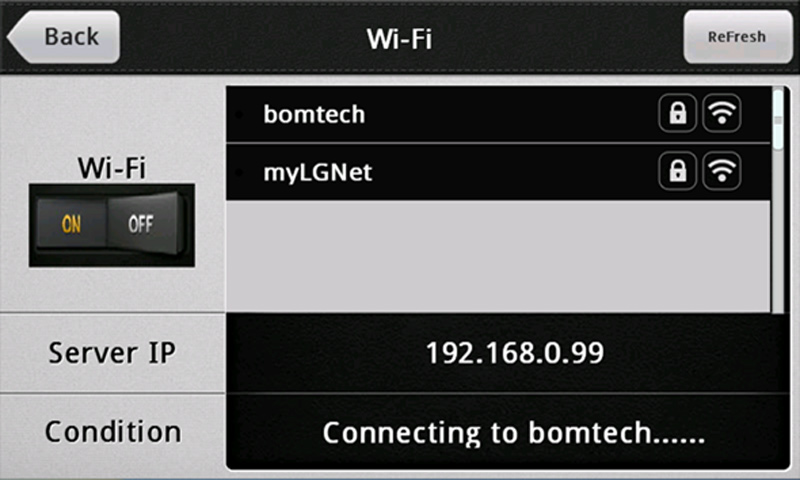The image size is (800, 480).
Task: Click the network list scrollbar thumb
Action: (x=778, y=119)
